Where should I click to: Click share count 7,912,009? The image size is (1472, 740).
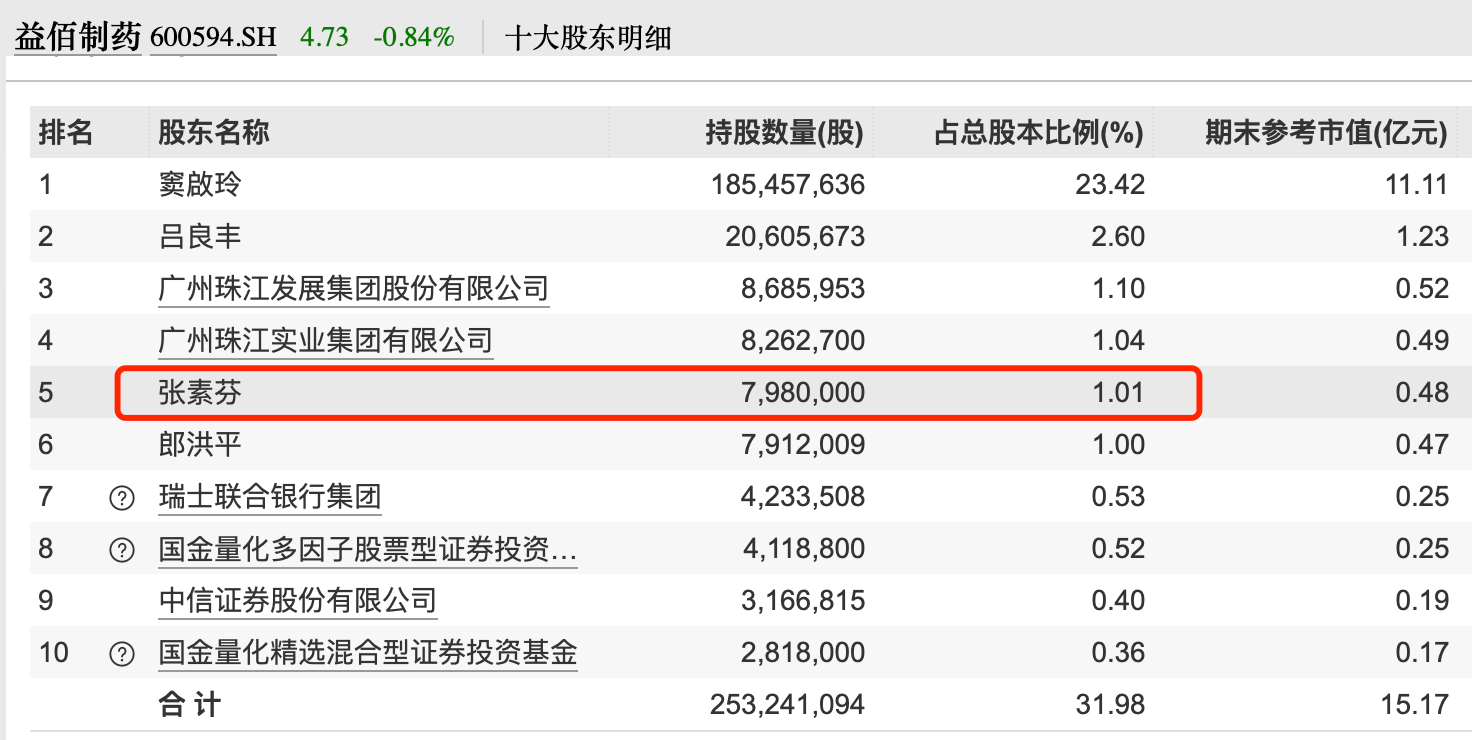[803, 445]
